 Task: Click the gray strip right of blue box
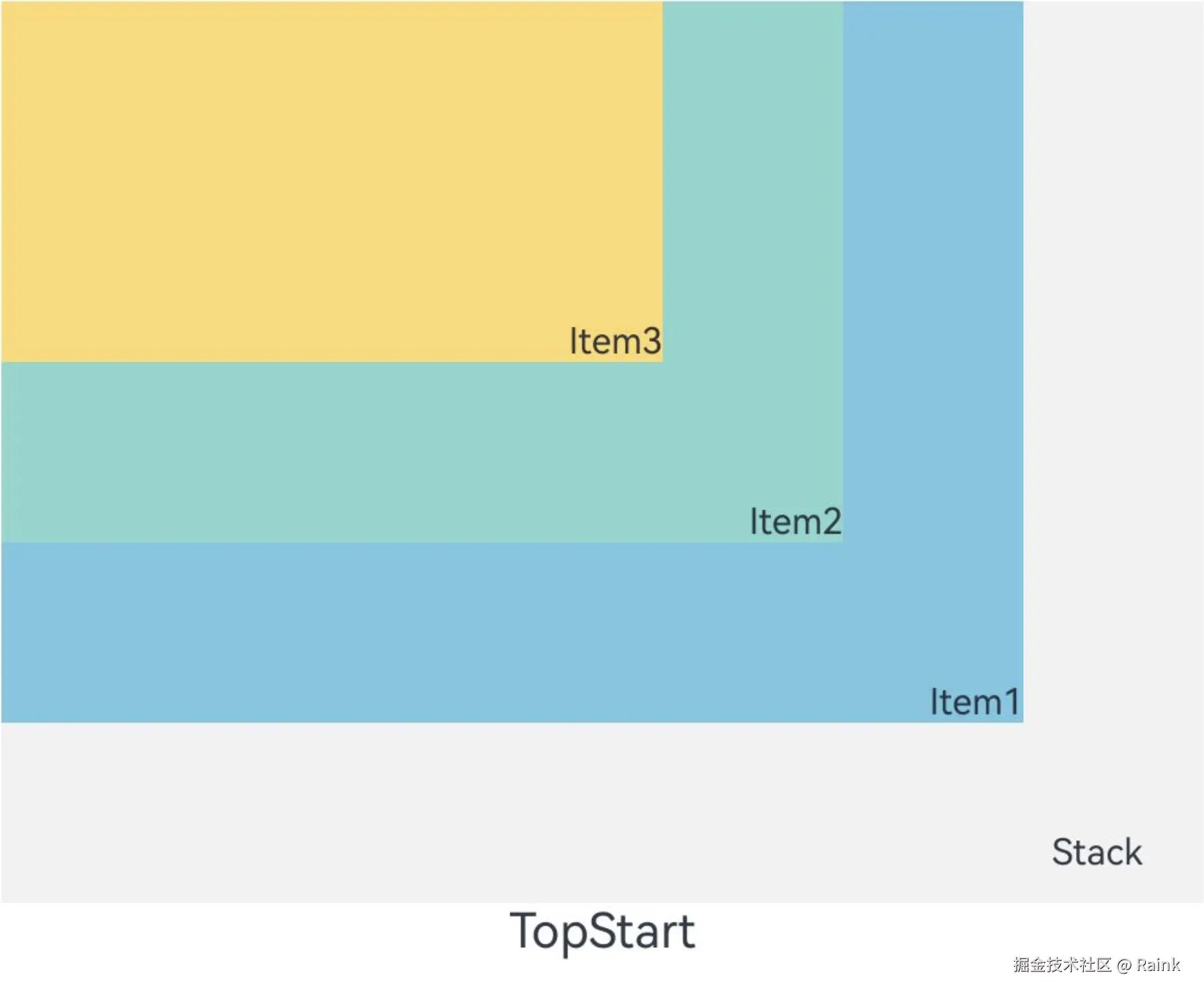click(1113, 330)
